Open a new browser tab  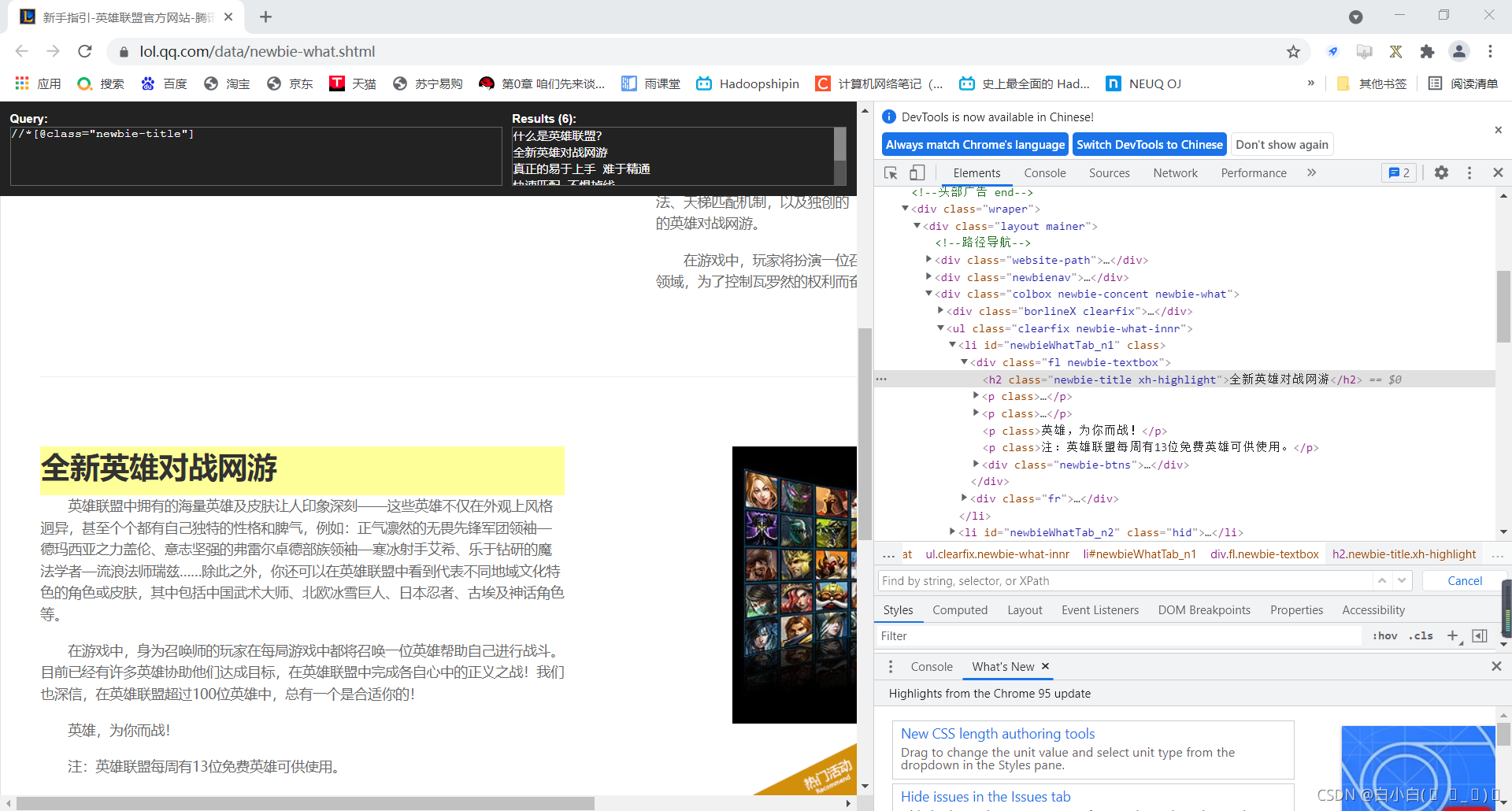coord(265,17)
